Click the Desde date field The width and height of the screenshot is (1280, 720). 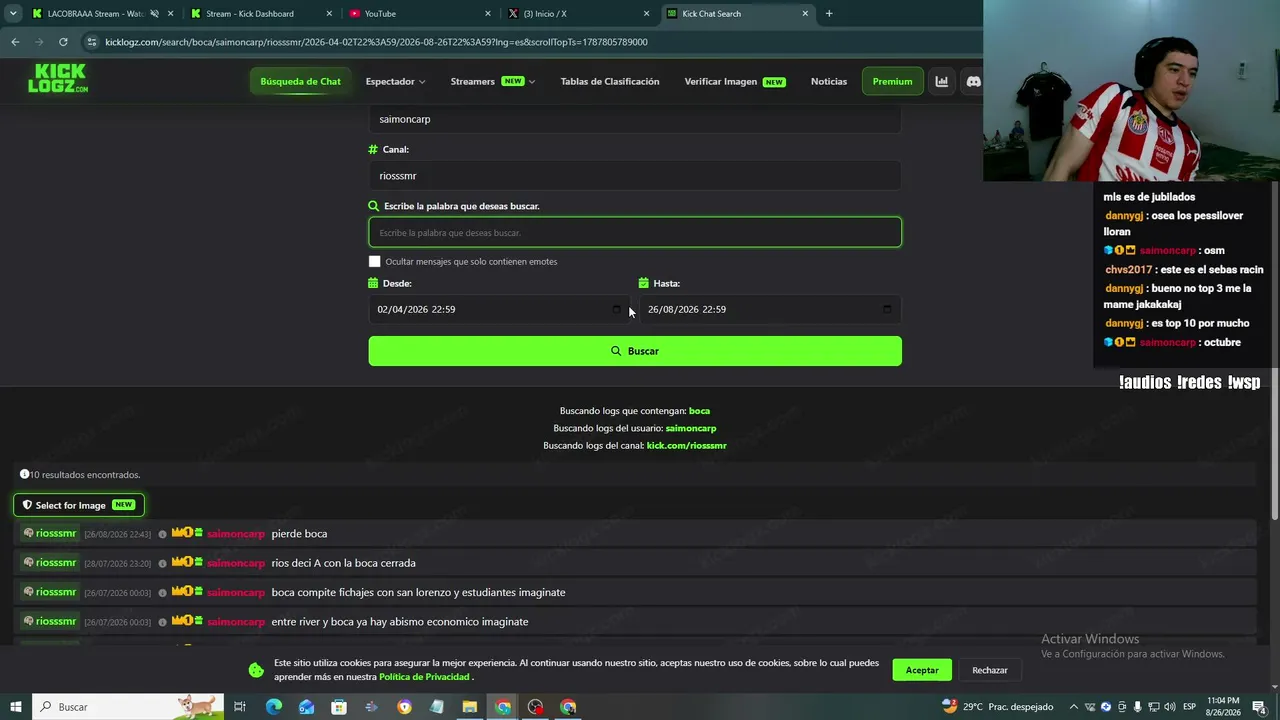pos(499,310)
